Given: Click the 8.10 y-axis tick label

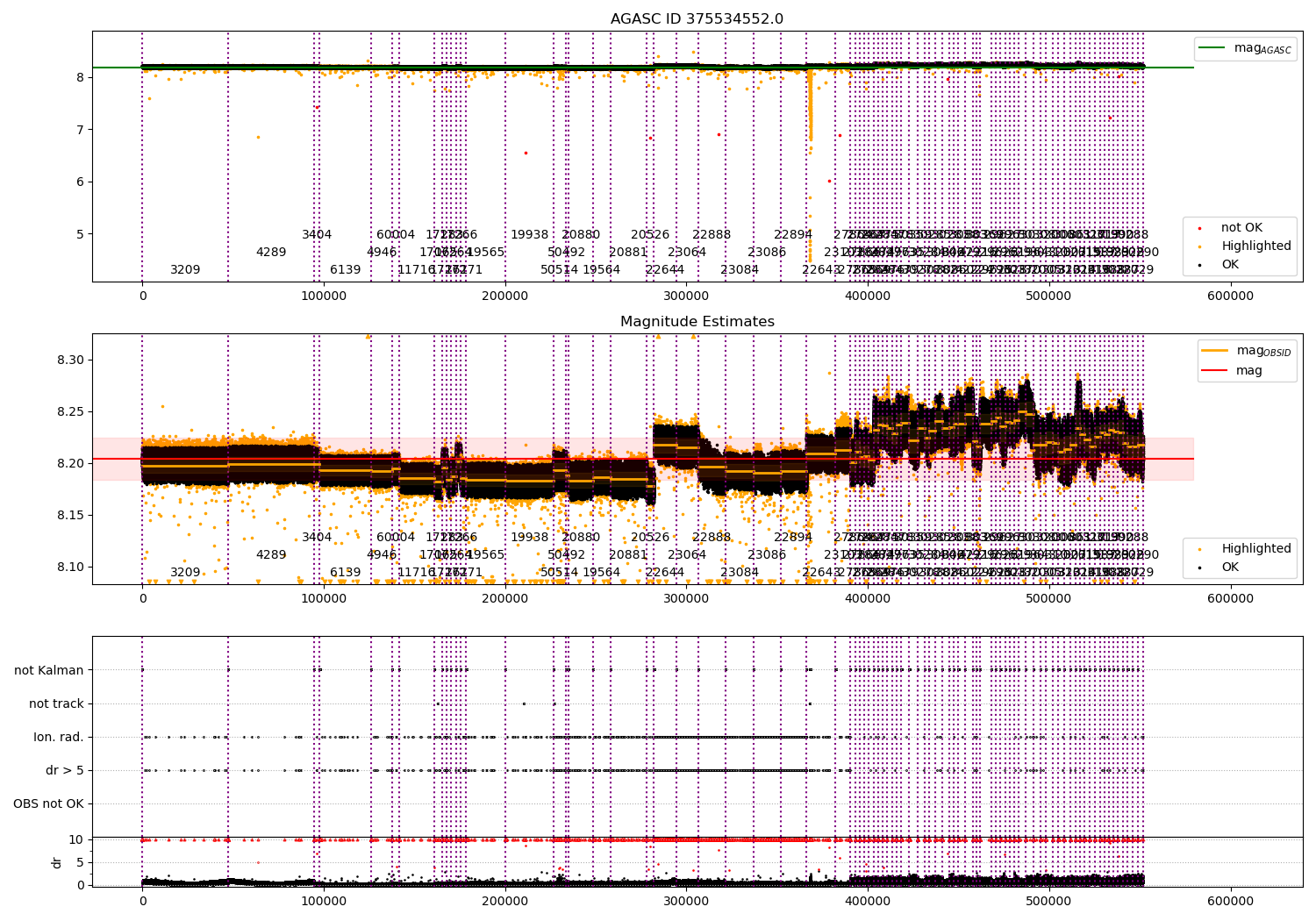Looking at the screenshot, I should tap(70, 568).
